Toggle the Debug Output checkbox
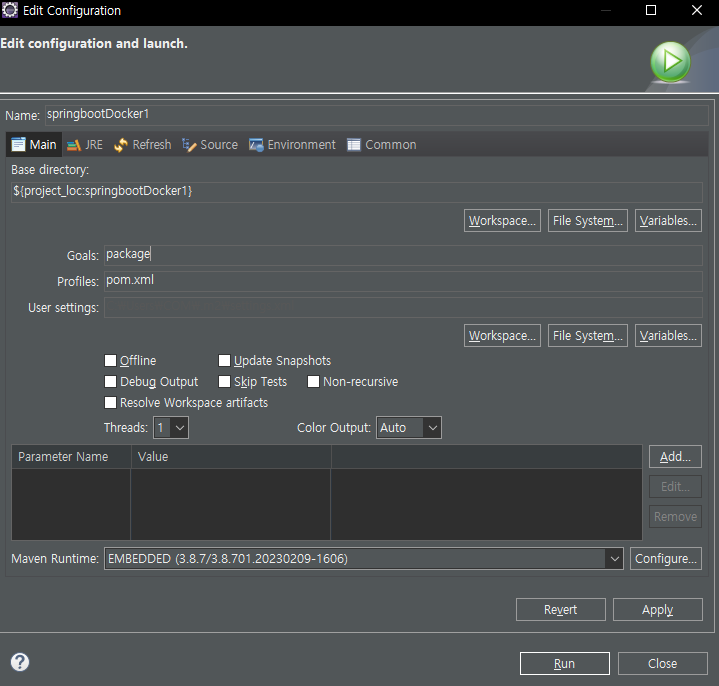 (x=110, y=382)
